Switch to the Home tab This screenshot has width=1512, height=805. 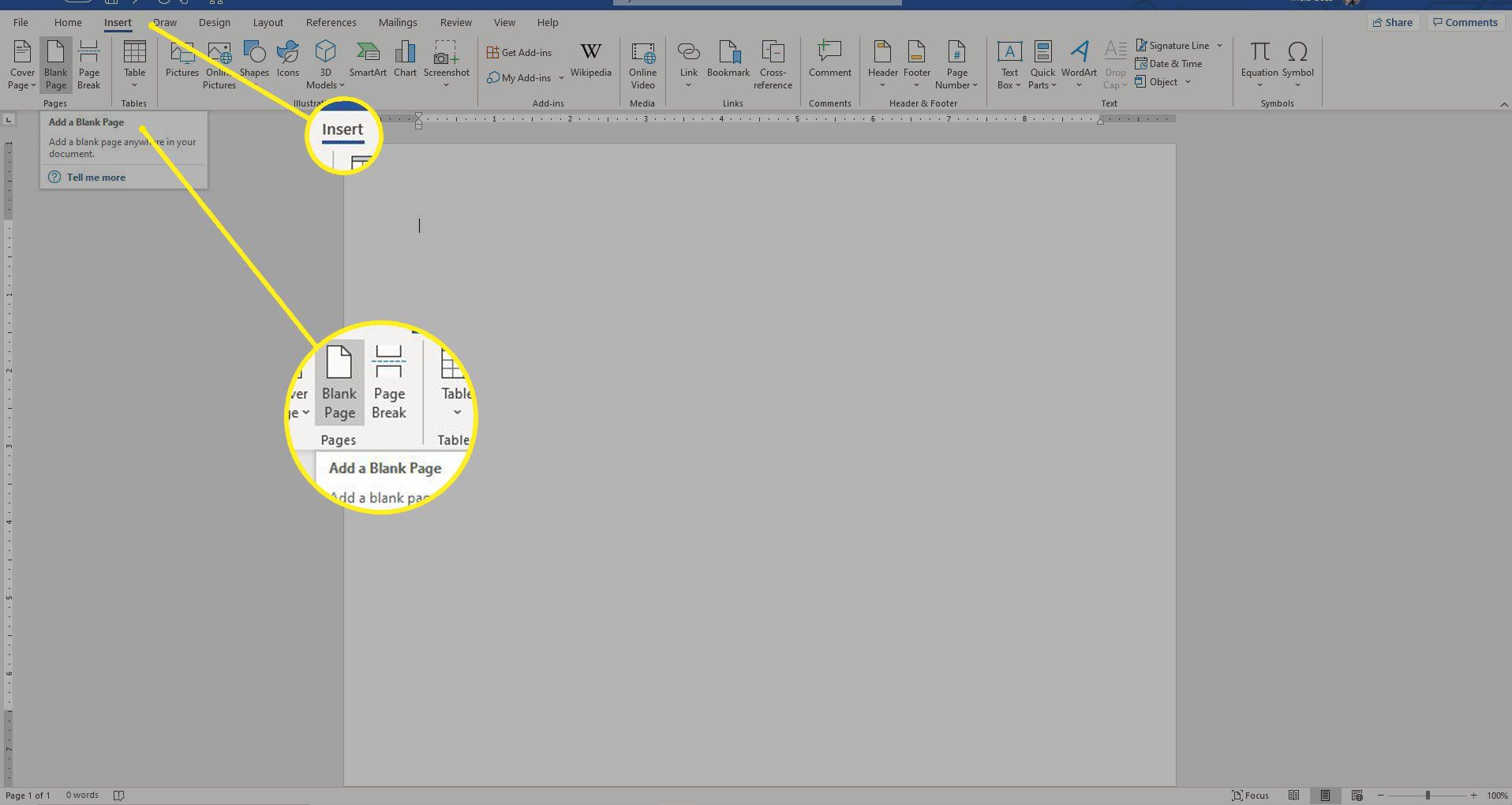click(68, 22)
